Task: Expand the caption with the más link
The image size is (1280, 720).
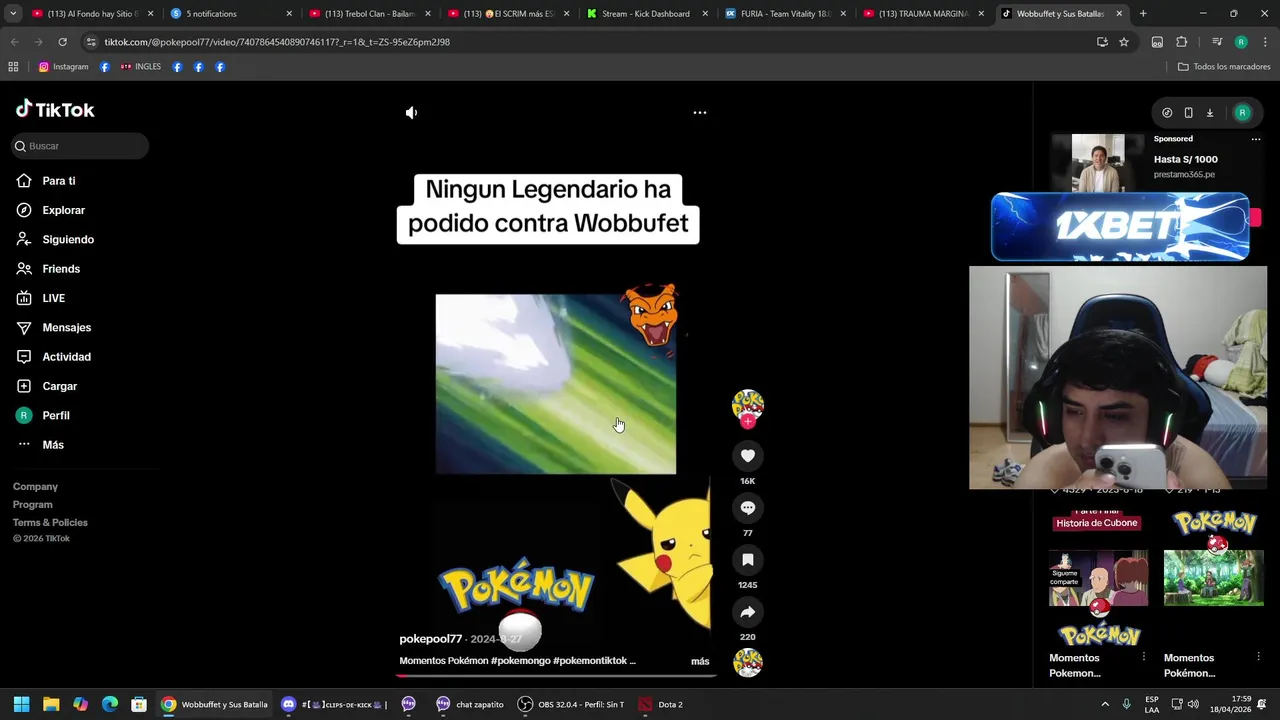Action: [x=700, y=661]
